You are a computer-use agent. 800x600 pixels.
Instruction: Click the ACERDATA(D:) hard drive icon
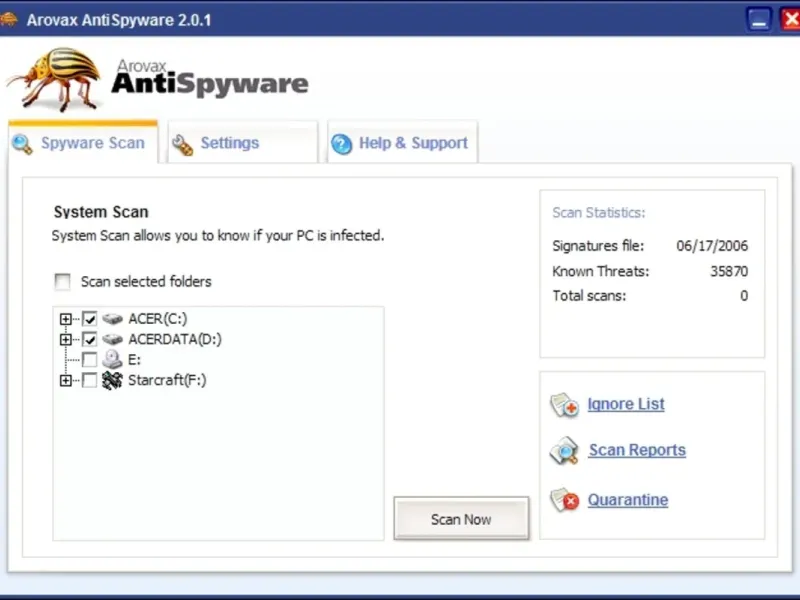pos(112,339)
